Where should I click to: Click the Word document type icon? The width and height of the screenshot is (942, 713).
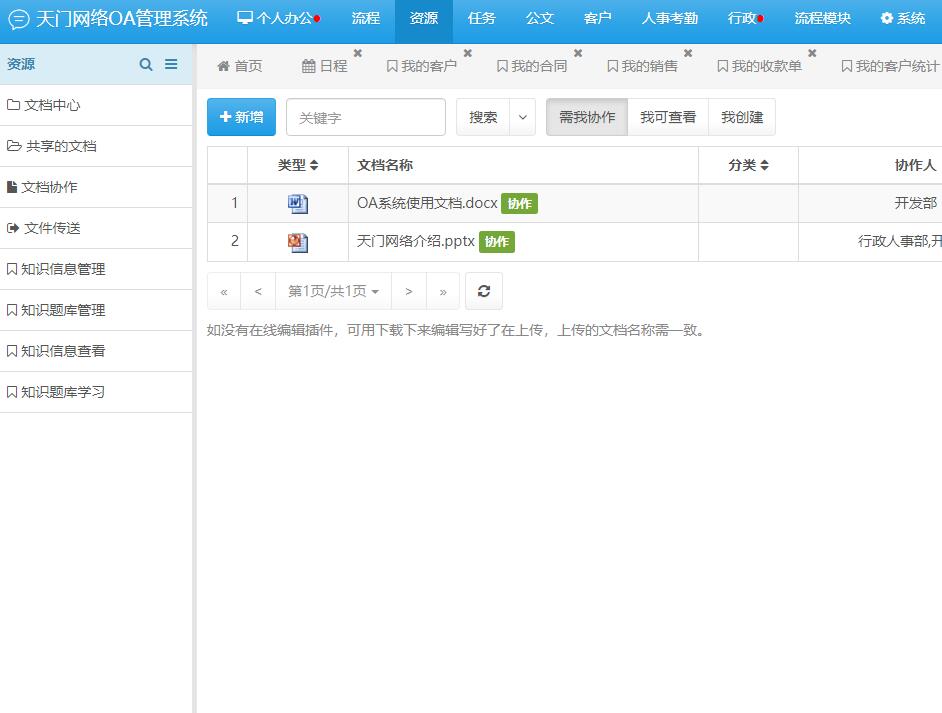(x=298, y=204)
